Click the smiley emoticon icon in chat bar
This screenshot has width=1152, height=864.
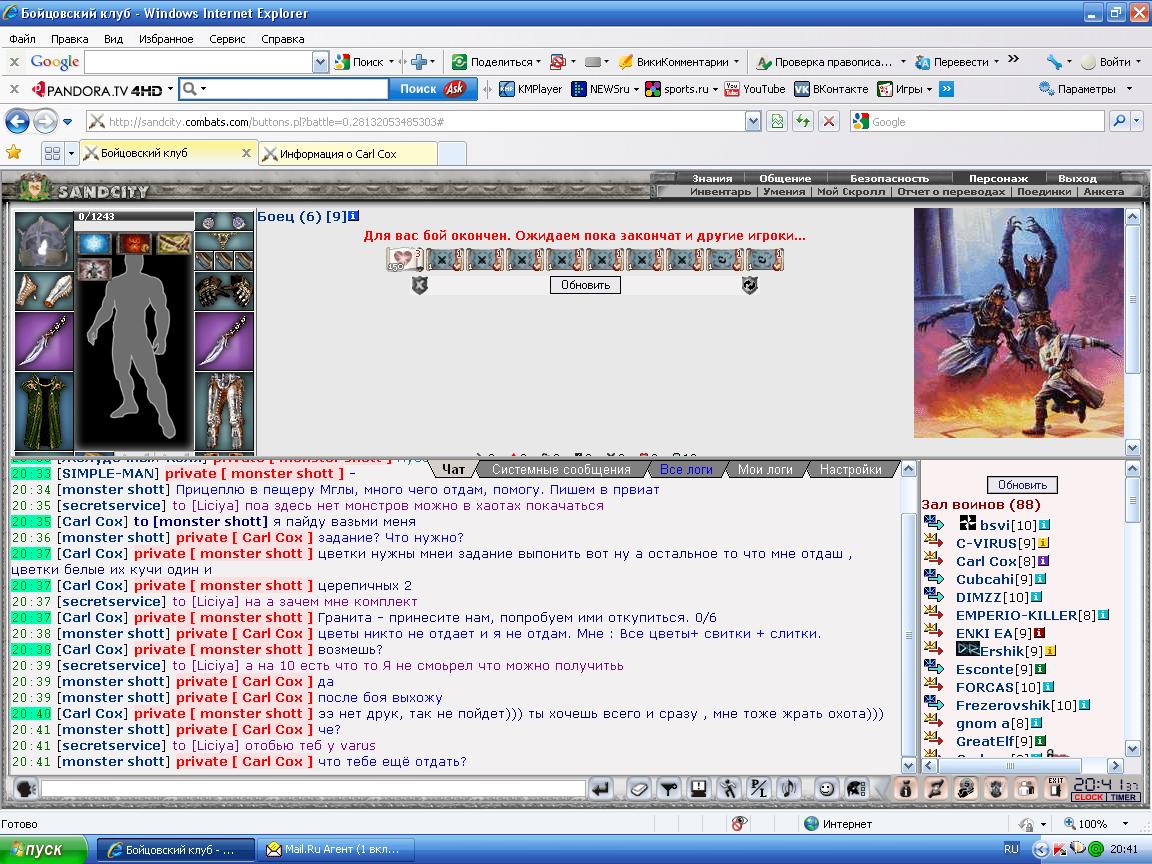(826, 789)
